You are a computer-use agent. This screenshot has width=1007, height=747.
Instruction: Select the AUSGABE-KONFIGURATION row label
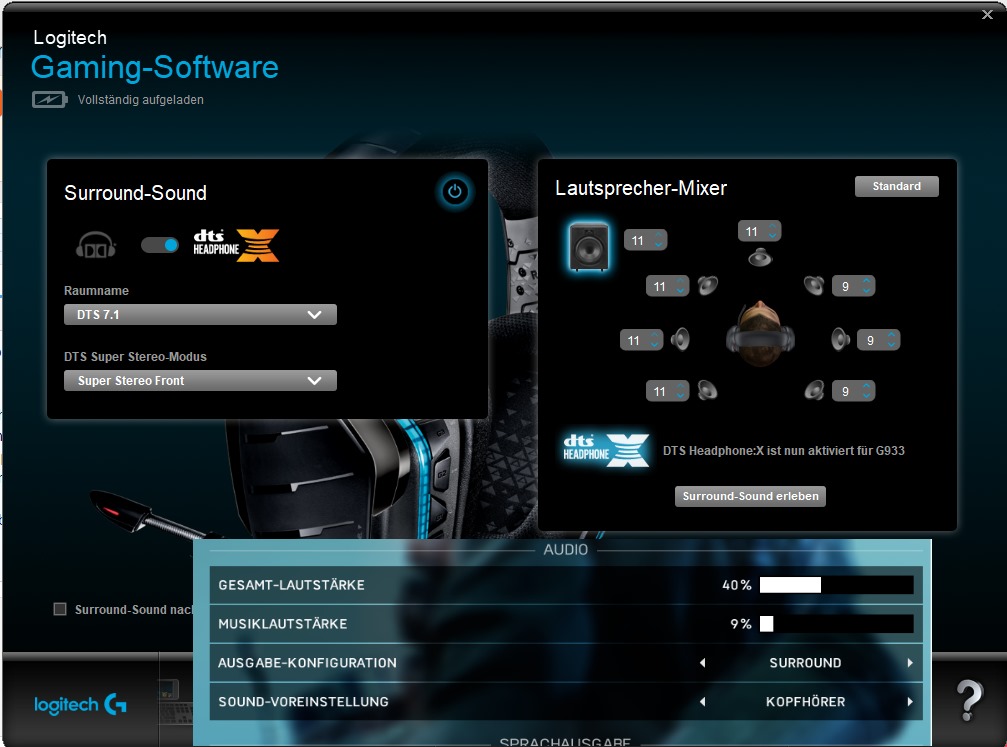click(x=307, y=663)
